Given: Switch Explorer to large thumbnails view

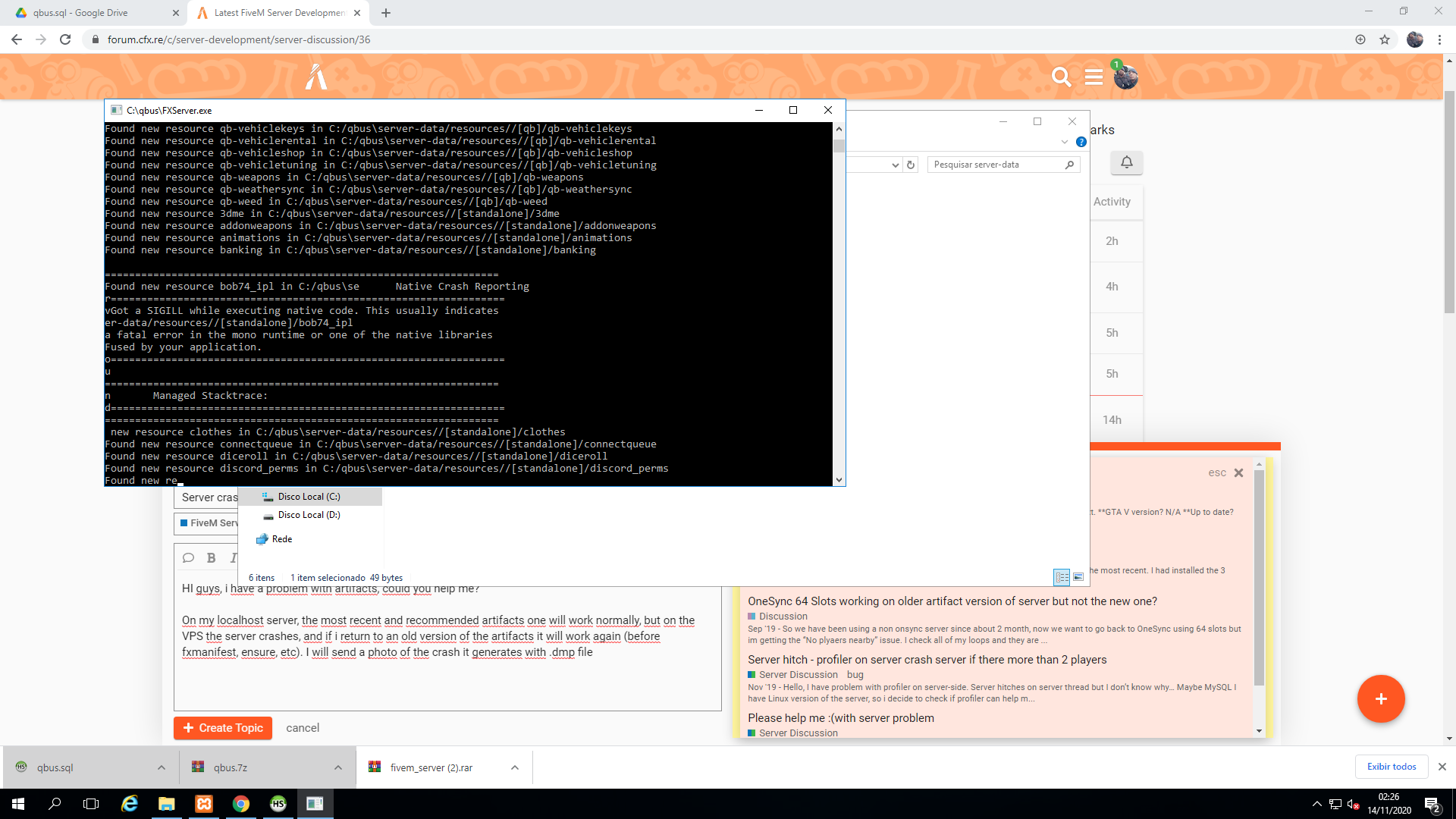Looking at the screenshot, I should (x=1078, y=577).
